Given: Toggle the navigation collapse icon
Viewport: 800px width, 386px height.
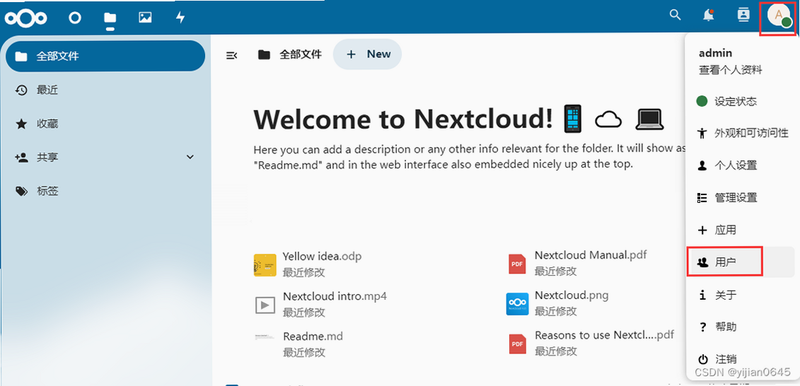Looking at the screenshot, I should tap(231, 55).
